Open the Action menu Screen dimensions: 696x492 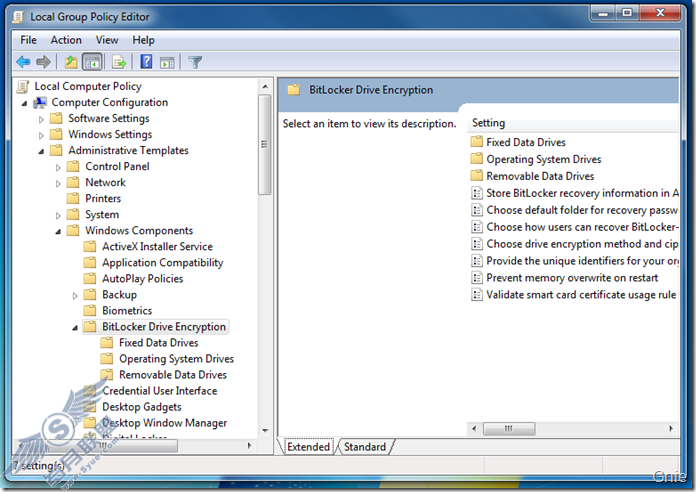pos(66,40)
